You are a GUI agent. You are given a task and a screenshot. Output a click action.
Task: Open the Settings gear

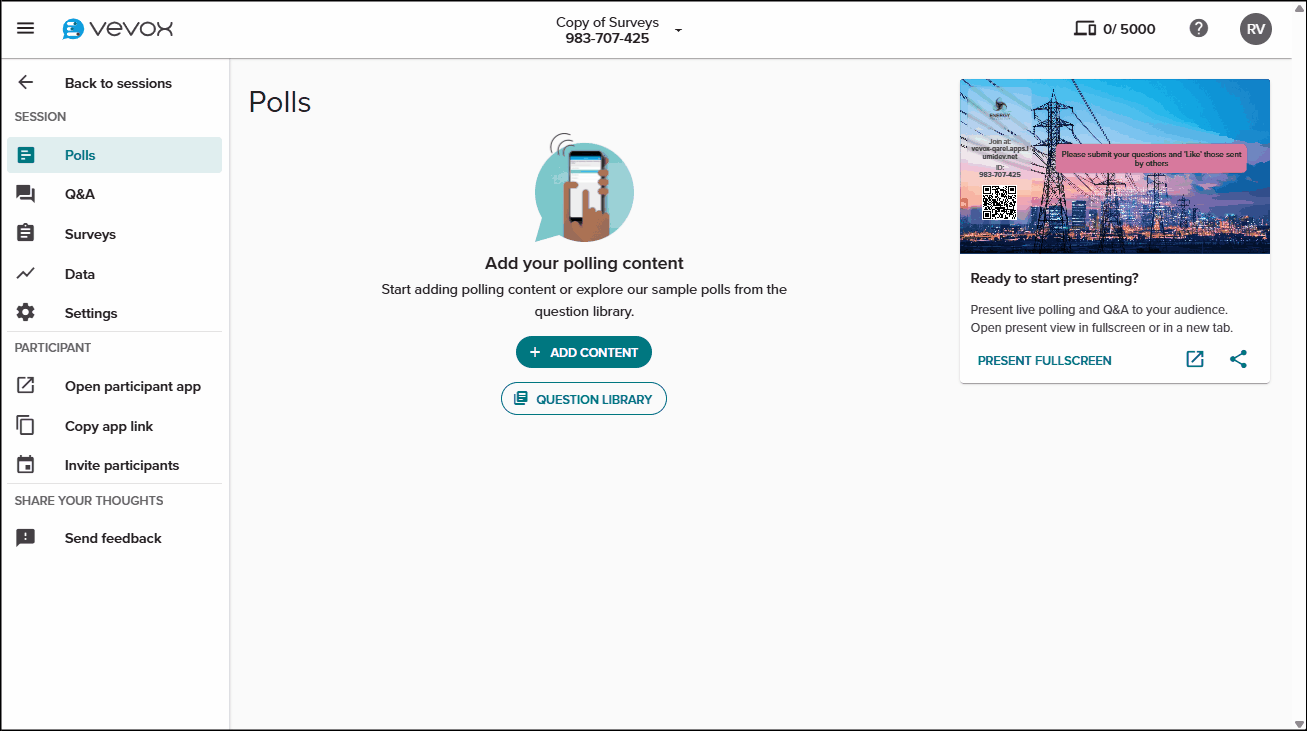point(26,312)
